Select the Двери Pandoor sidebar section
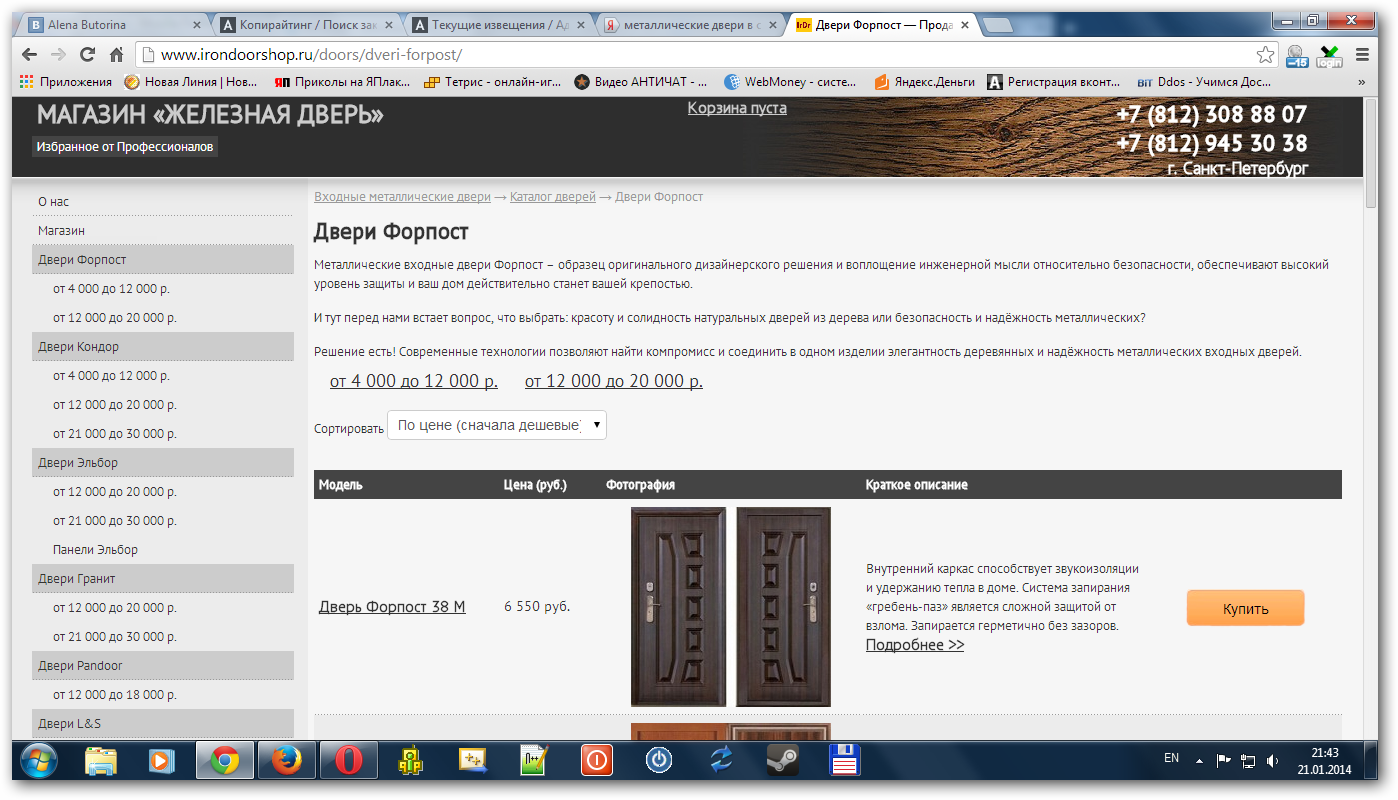 point(163,665)
